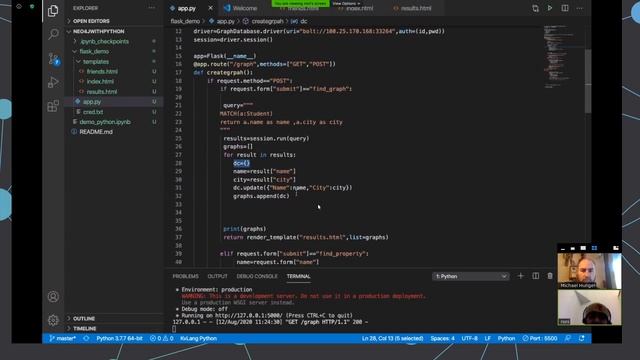Split the editor to the right
Screen dimensions: 640x360
pos(565,8)
